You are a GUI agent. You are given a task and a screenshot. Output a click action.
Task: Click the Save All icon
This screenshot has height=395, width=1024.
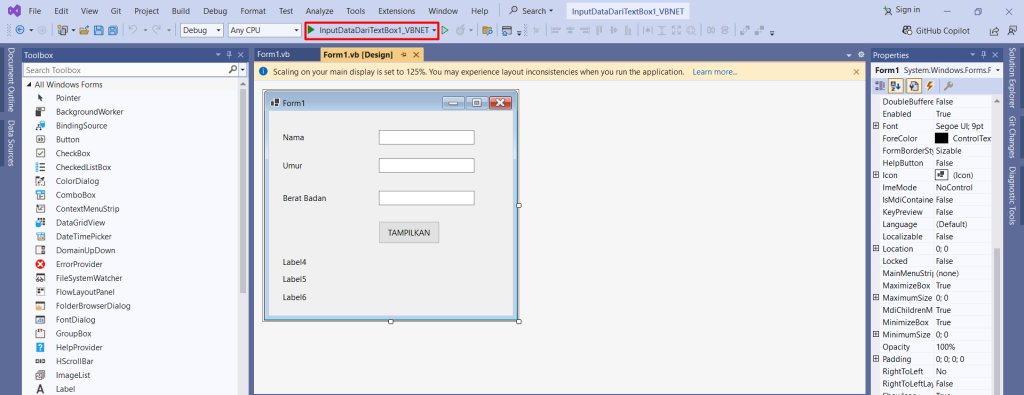112,30
